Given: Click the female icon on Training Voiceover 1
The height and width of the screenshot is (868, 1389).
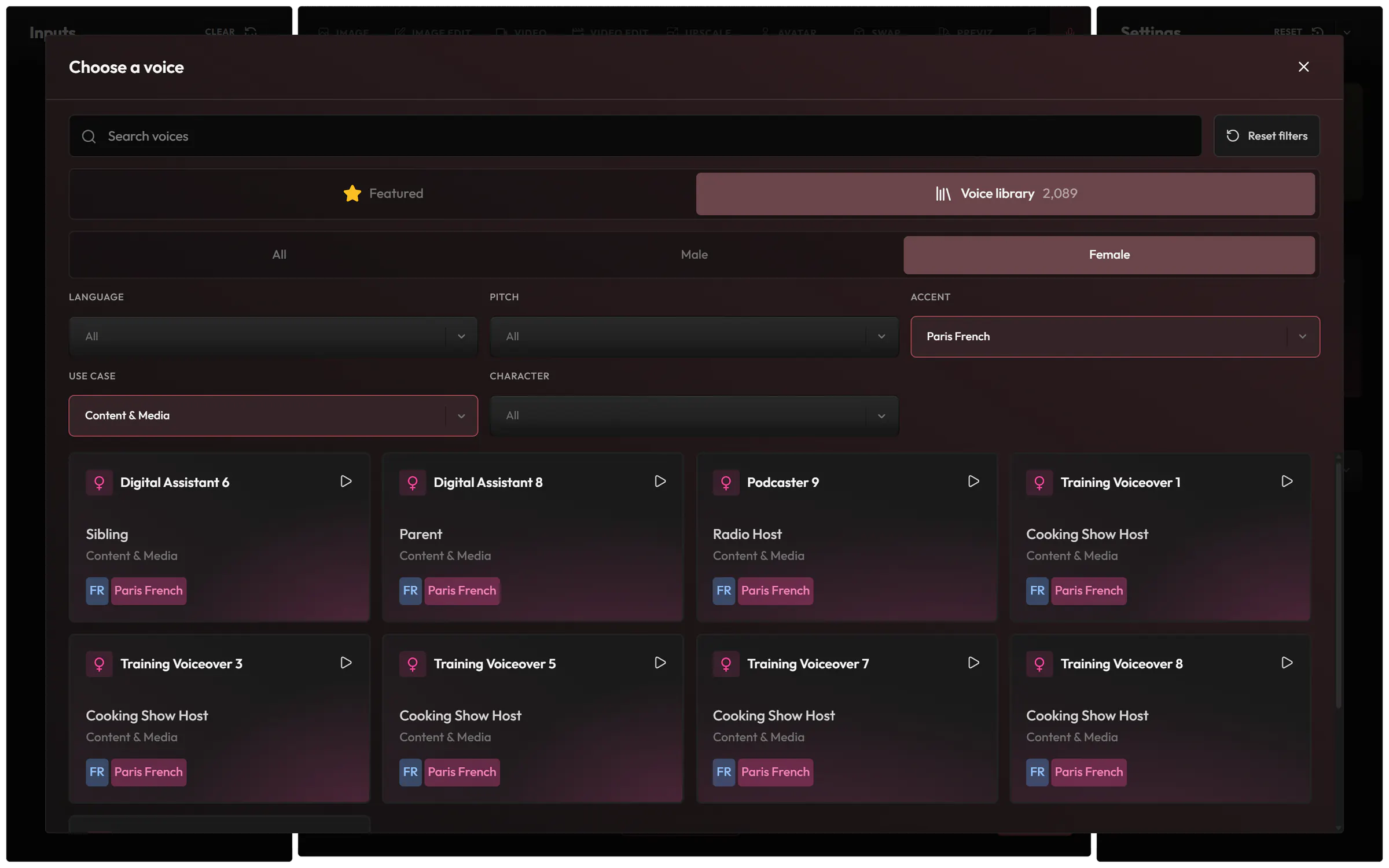Looking at the screenshot, I should point(1039,483).
